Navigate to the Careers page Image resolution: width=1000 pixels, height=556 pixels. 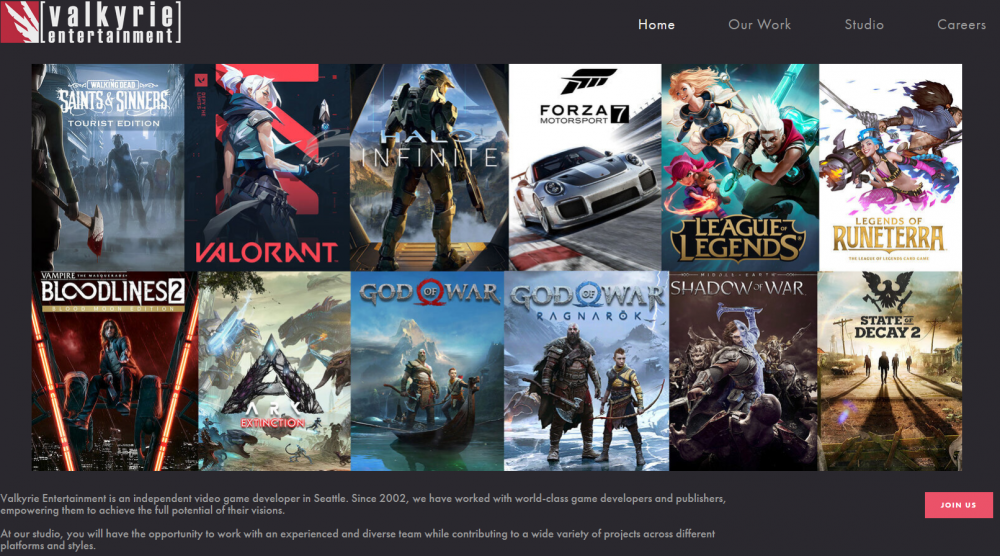pyautogui.click(x=961, y=24)
